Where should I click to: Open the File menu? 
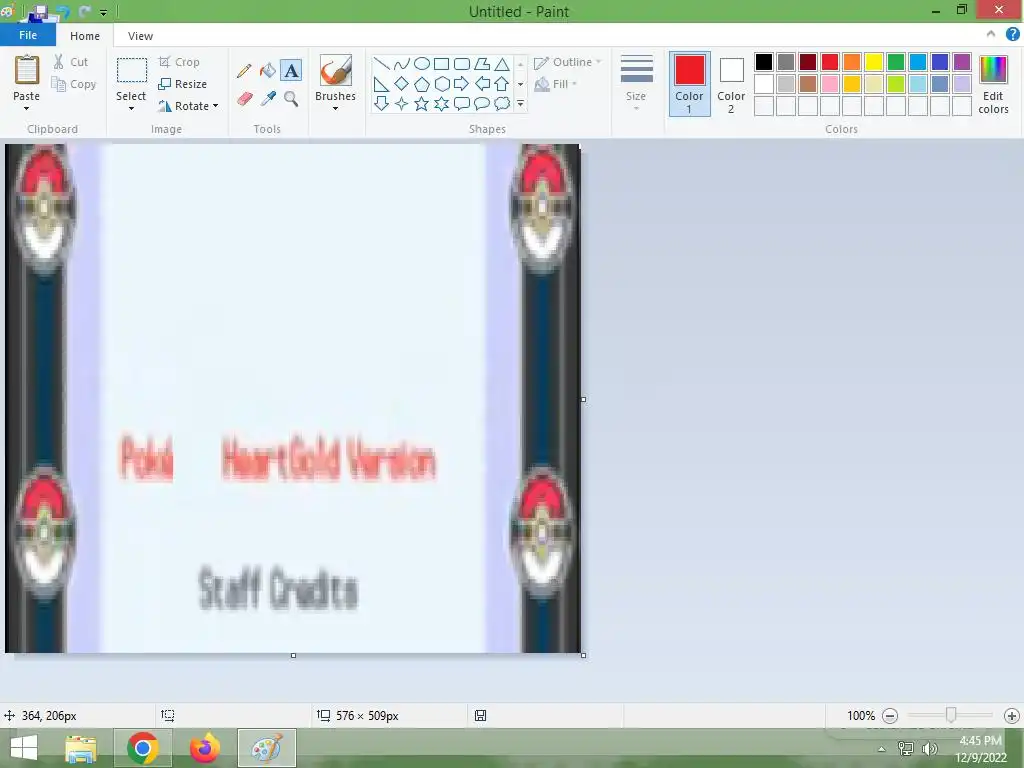click(27, 35)
